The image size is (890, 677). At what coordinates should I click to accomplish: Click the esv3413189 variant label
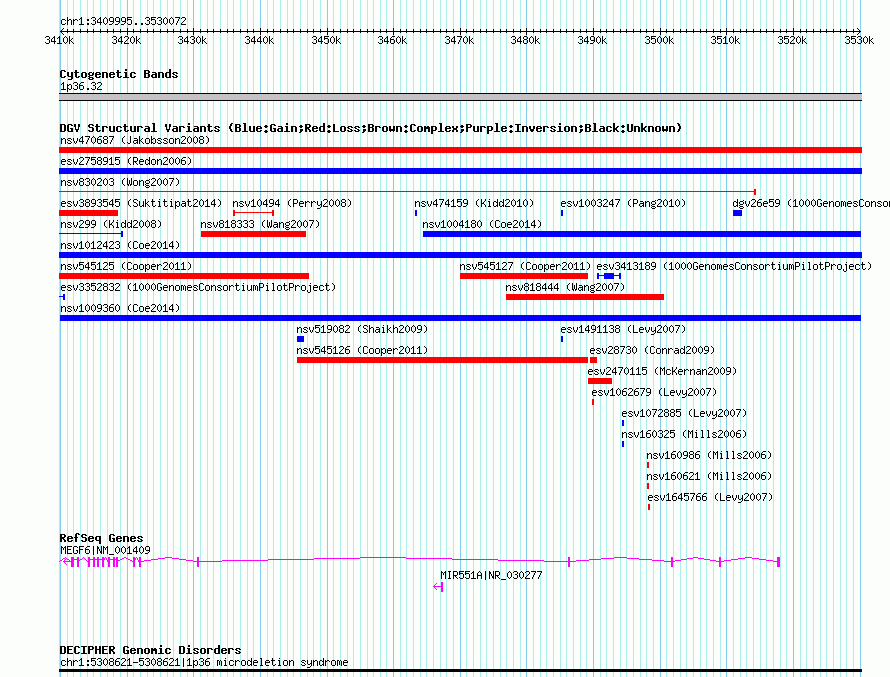734,266
